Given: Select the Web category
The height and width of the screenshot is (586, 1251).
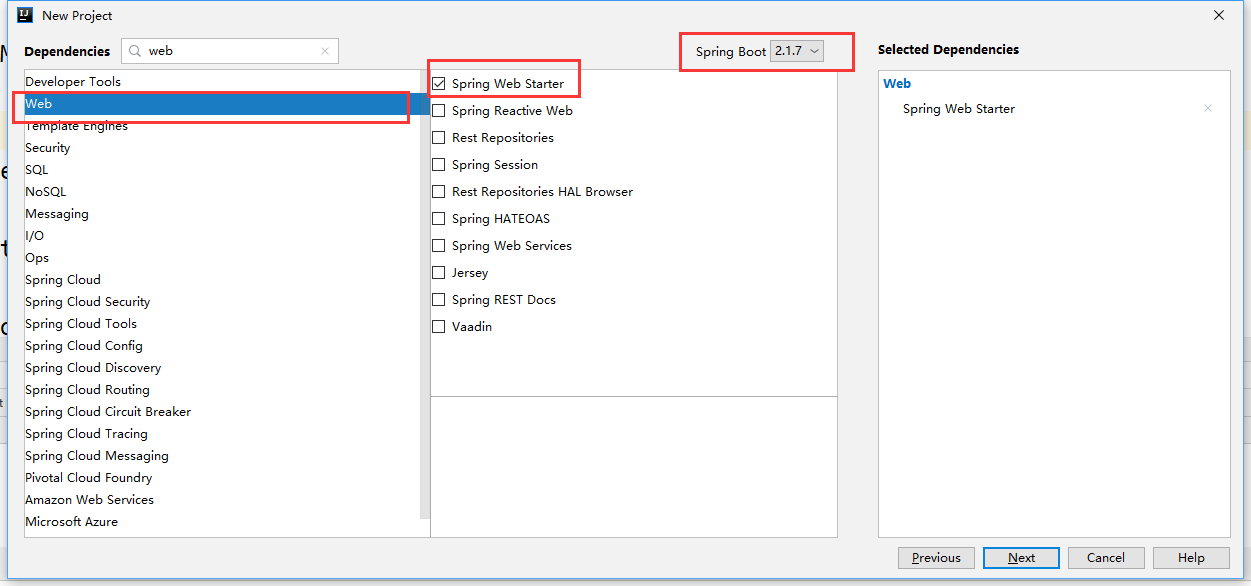Looking at the screenshot, I should [x=223, y=104].
